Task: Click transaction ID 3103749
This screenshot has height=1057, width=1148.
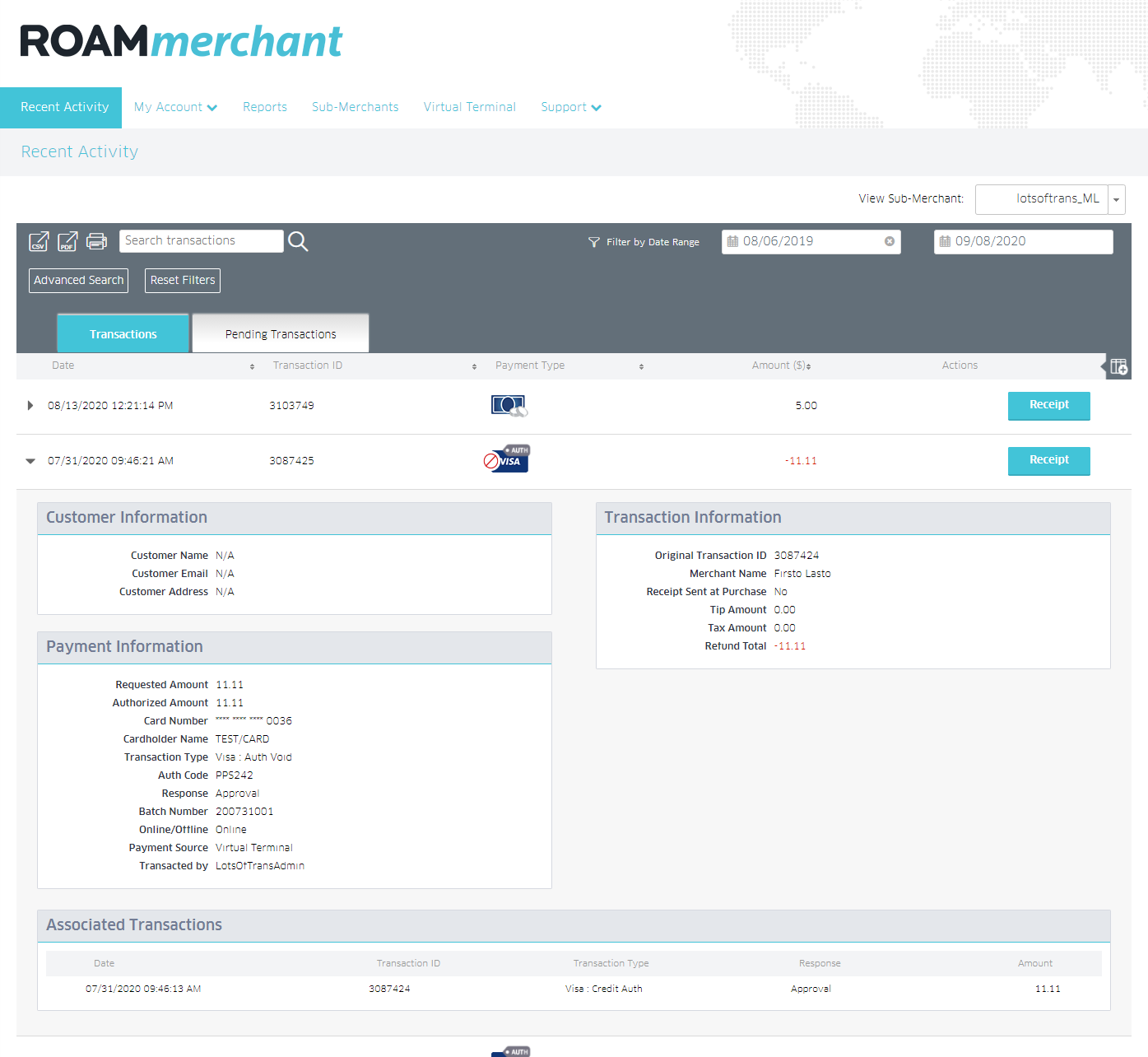Action: pyautogui.click(x=291, y=406)
